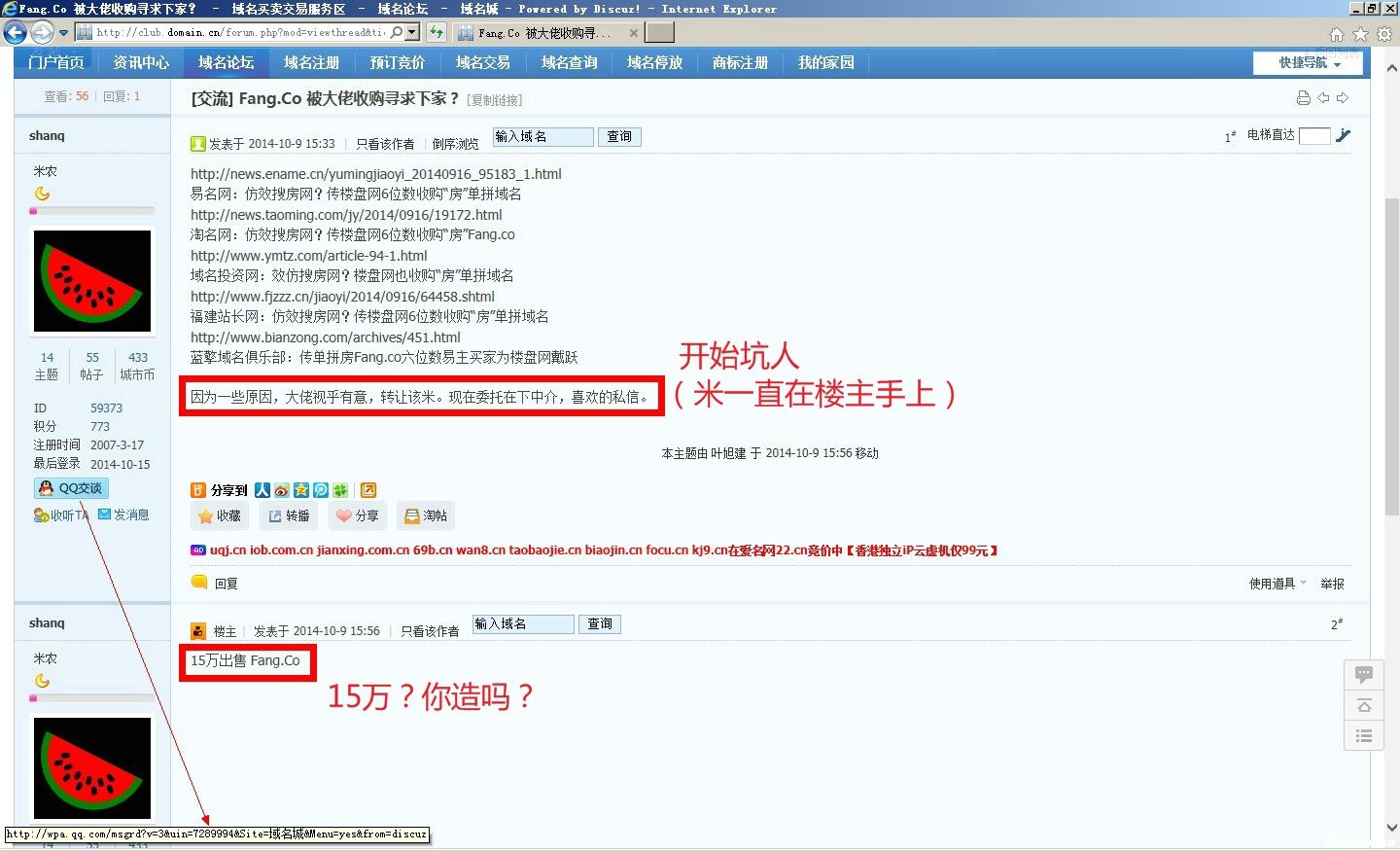Viewport: 1400px width, 852px height.
Task: Expand the 快捷导航 quick navigation dropdown
Action: click(1307, 62)
